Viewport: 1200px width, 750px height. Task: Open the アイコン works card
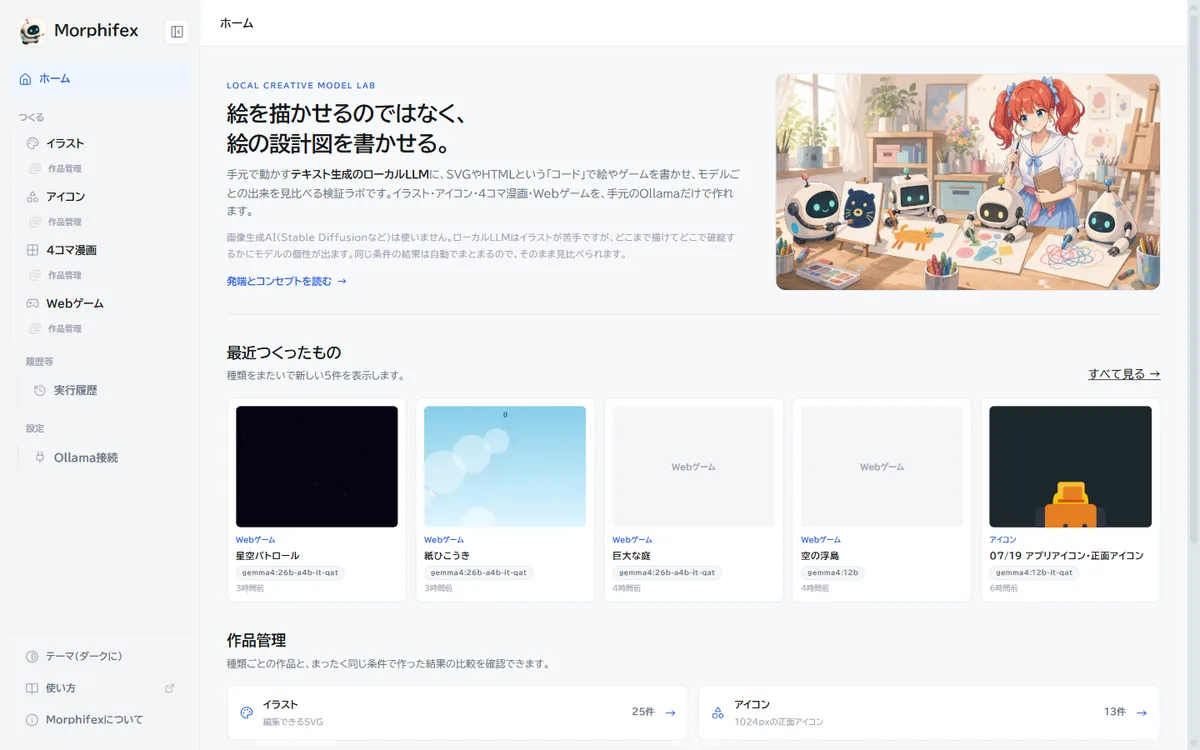click(x=929, y=713)
